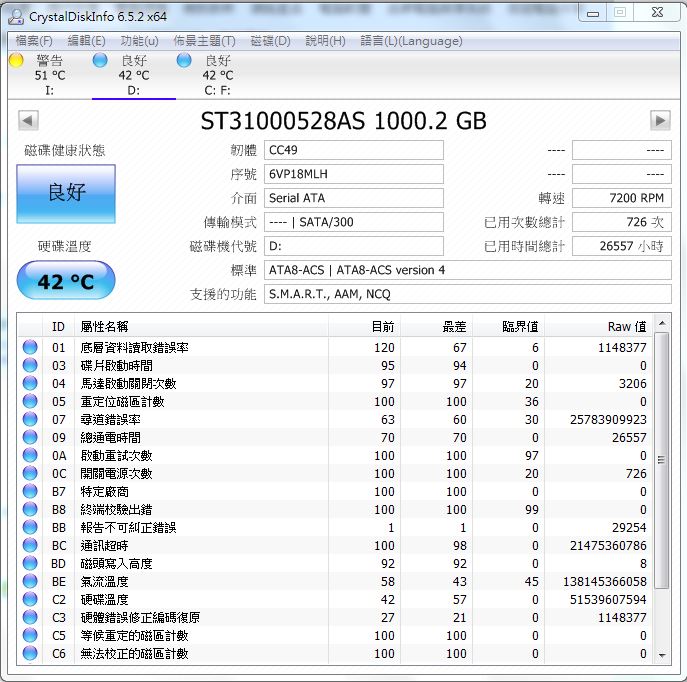Open the 語言(L)(Language) menu
687x682 pixels.
[x=411, y=41]
